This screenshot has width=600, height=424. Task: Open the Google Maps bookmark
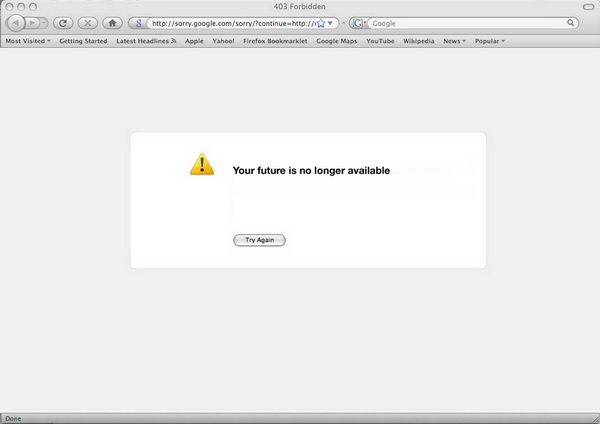pos(337,41)
